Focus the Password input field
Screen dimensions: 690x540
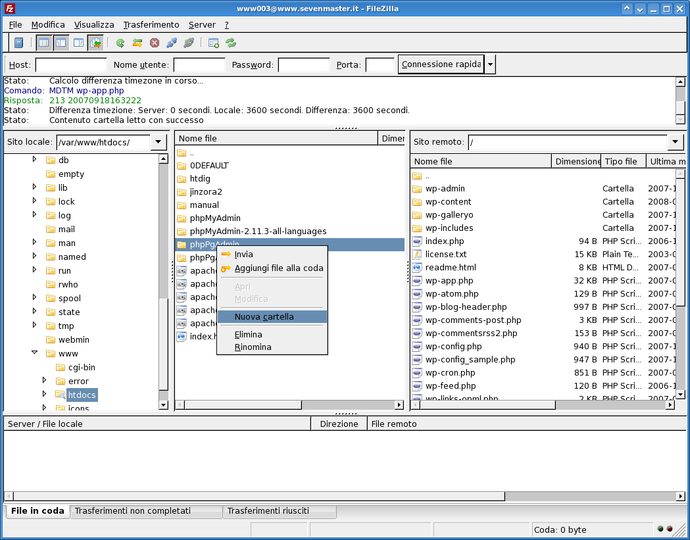tap(304, 65)
